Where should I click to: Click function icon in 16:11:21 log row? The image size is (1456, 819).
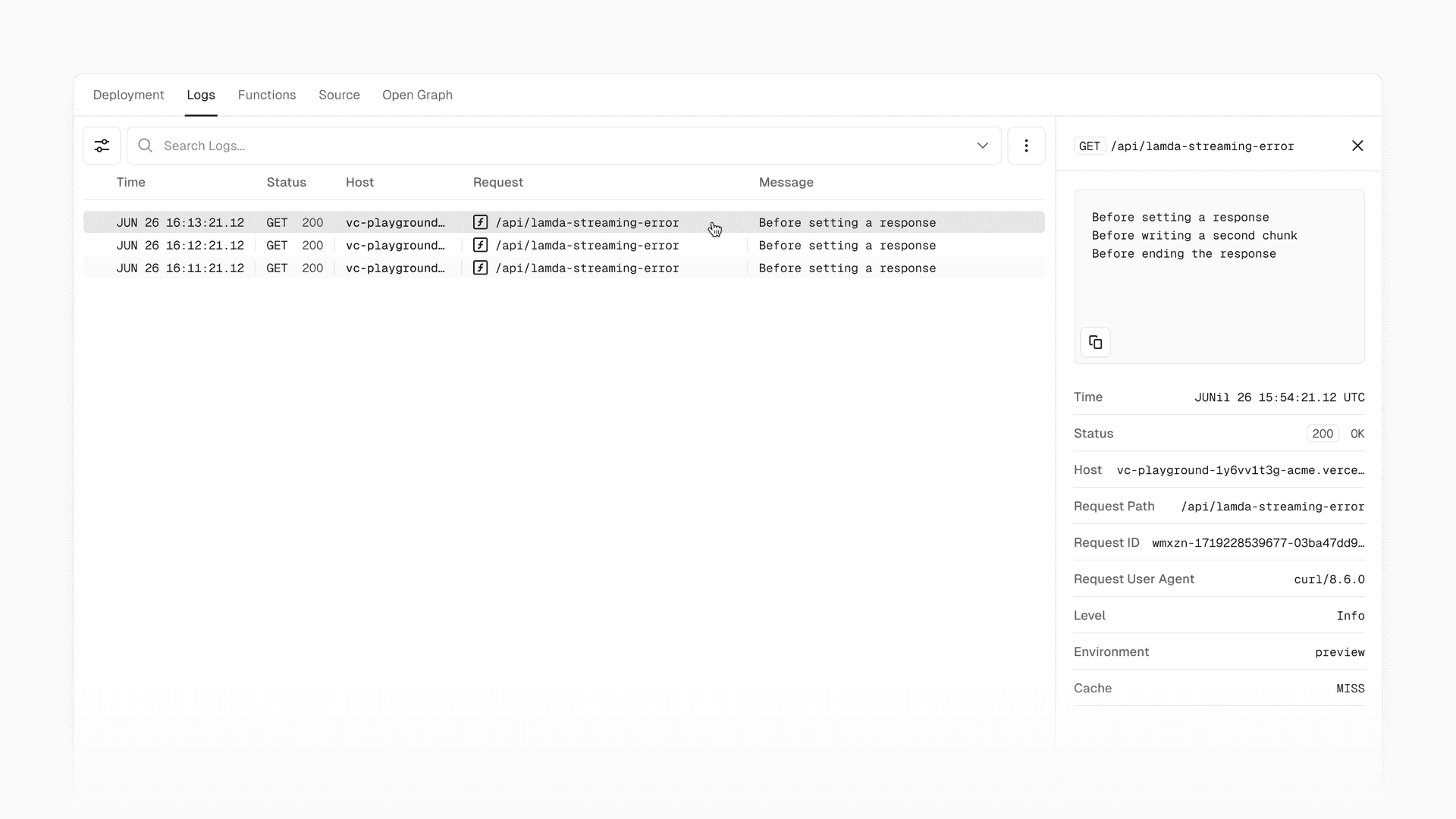pyautogui.click(x=480, y=268)
